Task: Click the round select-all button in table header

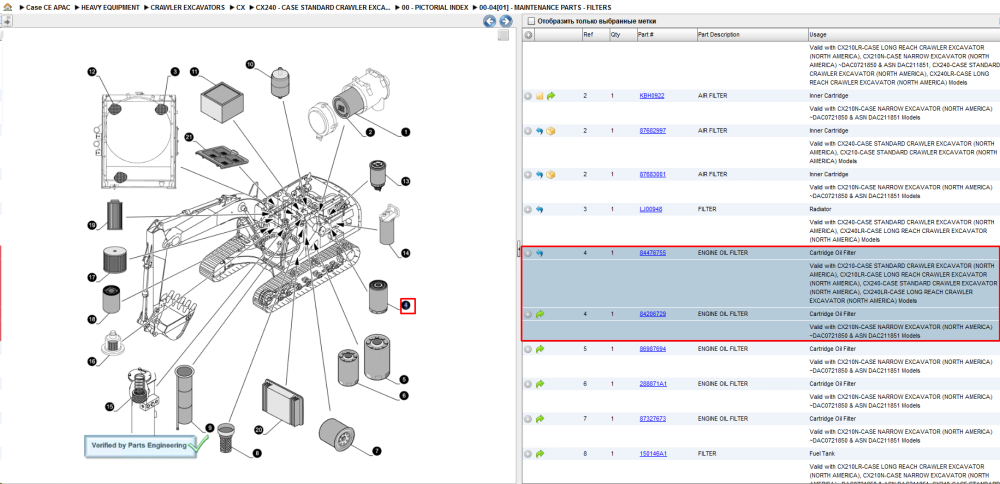Action: (x=528, y=35)
